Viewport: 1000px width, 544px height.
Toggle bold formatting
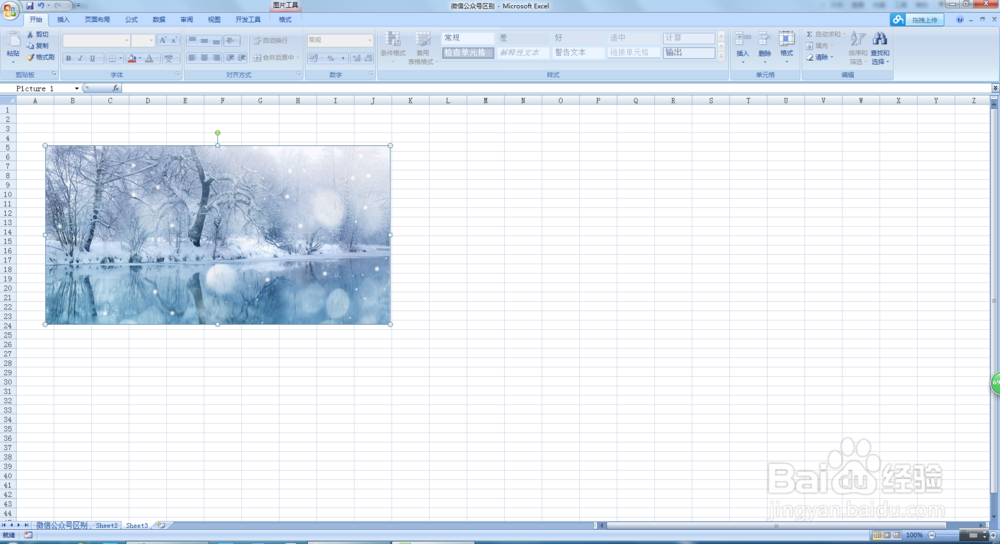tap(68, 58)
